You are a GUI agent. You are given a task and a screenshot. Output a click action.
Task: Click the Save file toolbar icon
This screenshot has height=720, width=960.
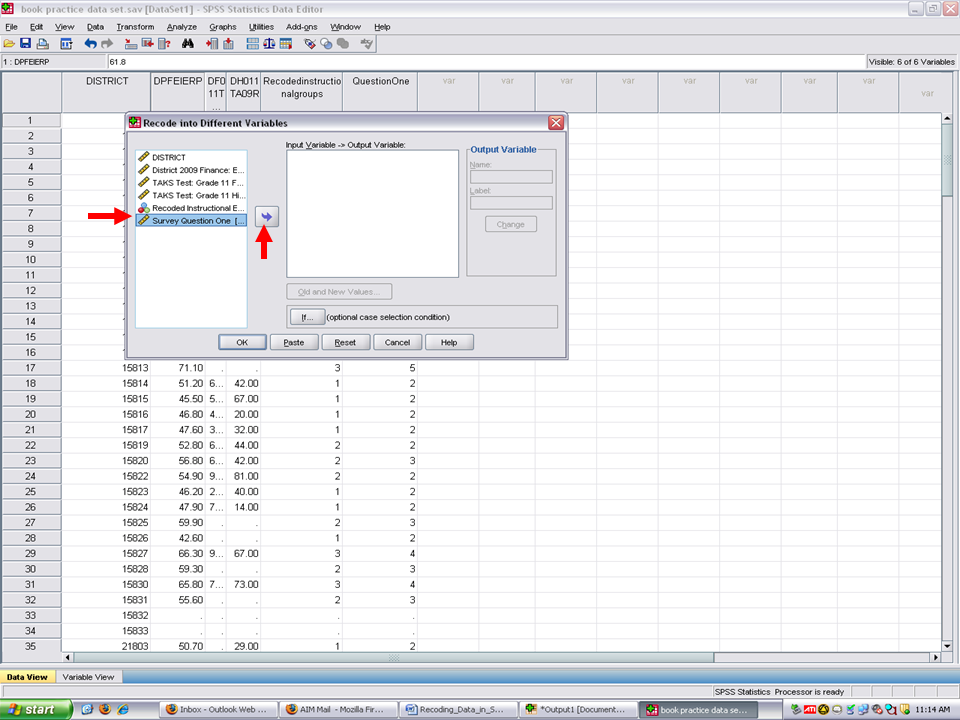coord(25,44)
